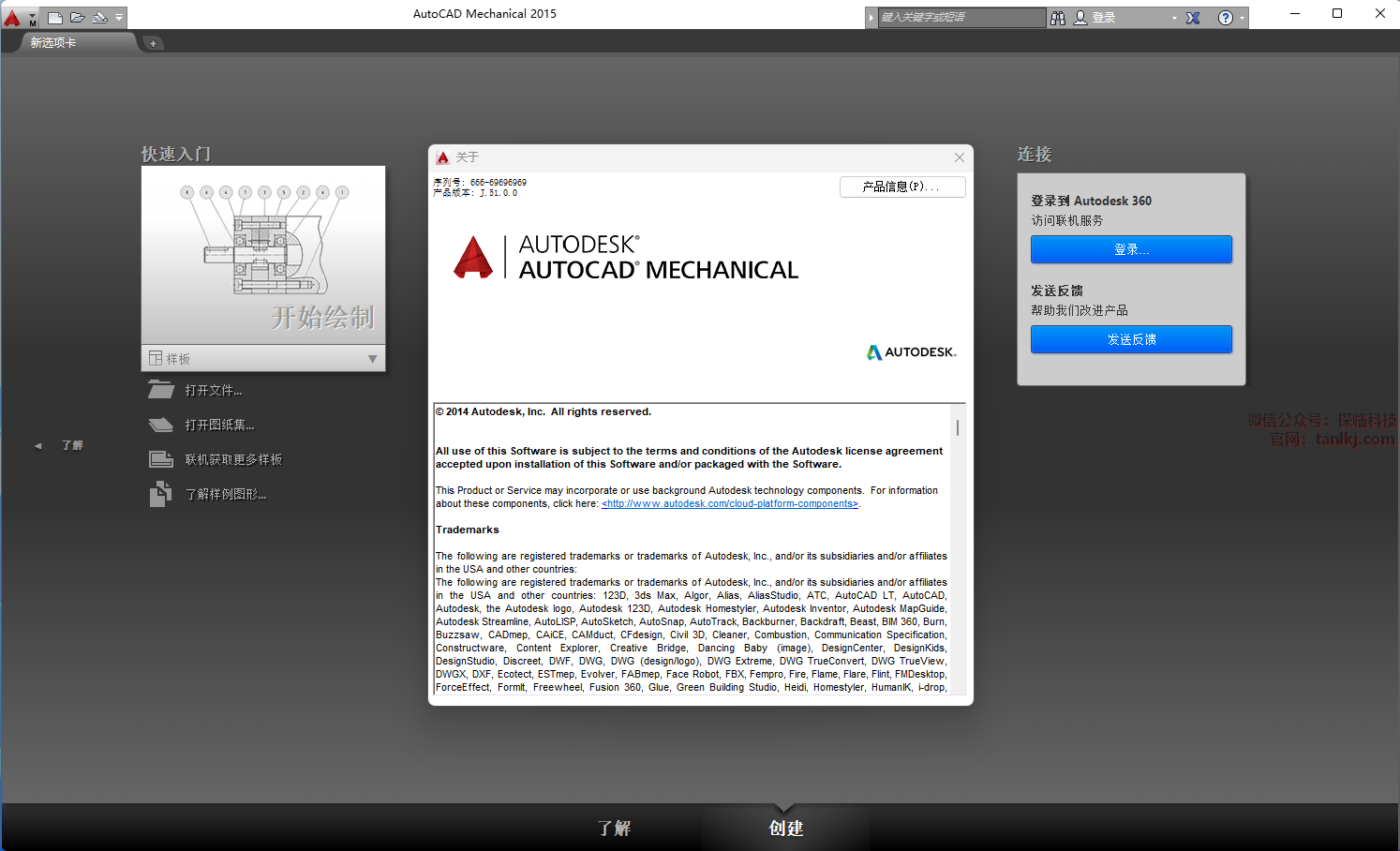Screen dimensions: 1400x851
Task: Switch to the 新选项卡 tab
Action: [53, 43]
